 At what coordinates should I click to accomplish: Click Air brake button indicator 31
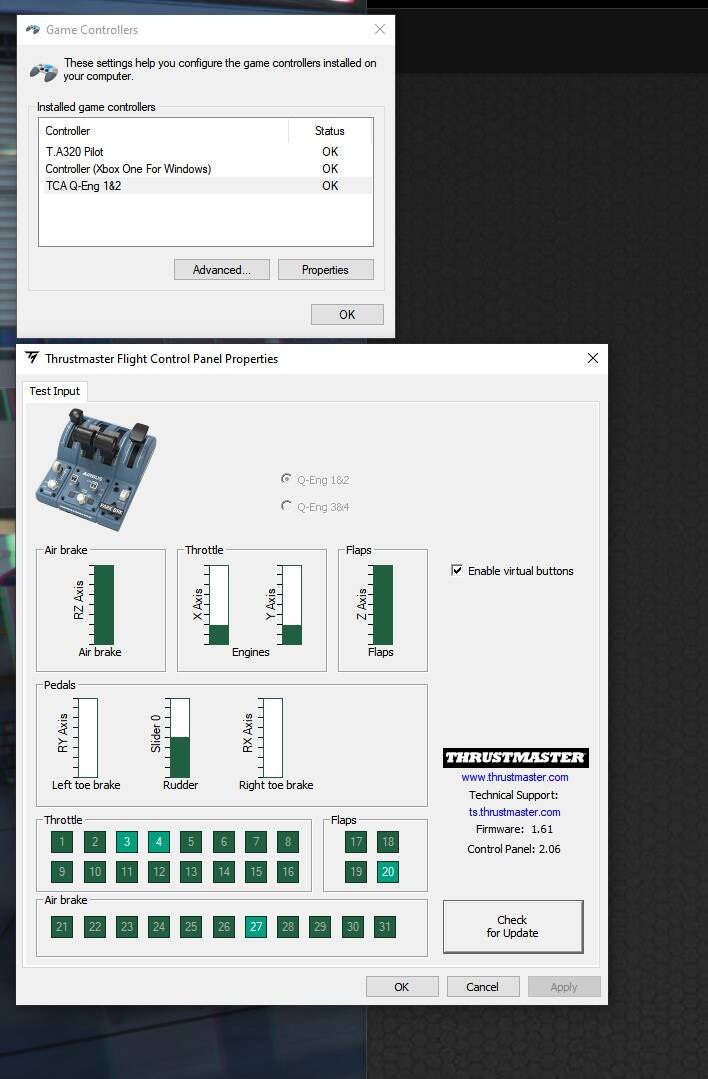click(385, 926)
